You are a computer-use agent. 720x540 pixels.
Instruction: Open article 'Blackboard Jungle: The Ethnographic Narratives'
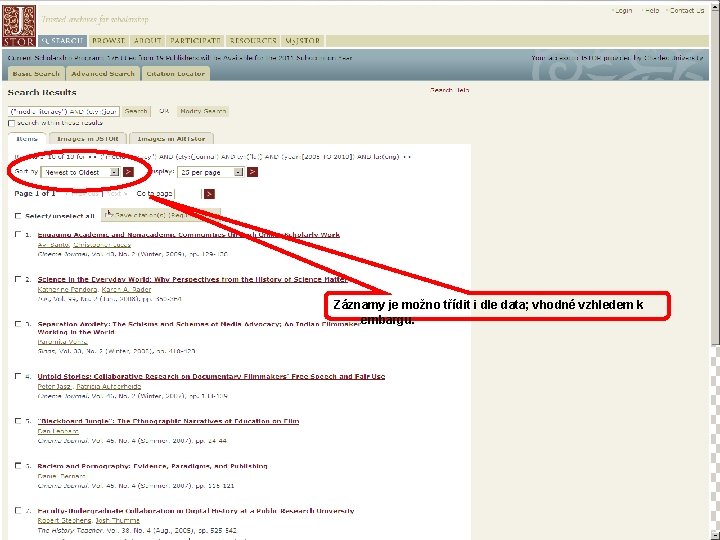[169, 421]
